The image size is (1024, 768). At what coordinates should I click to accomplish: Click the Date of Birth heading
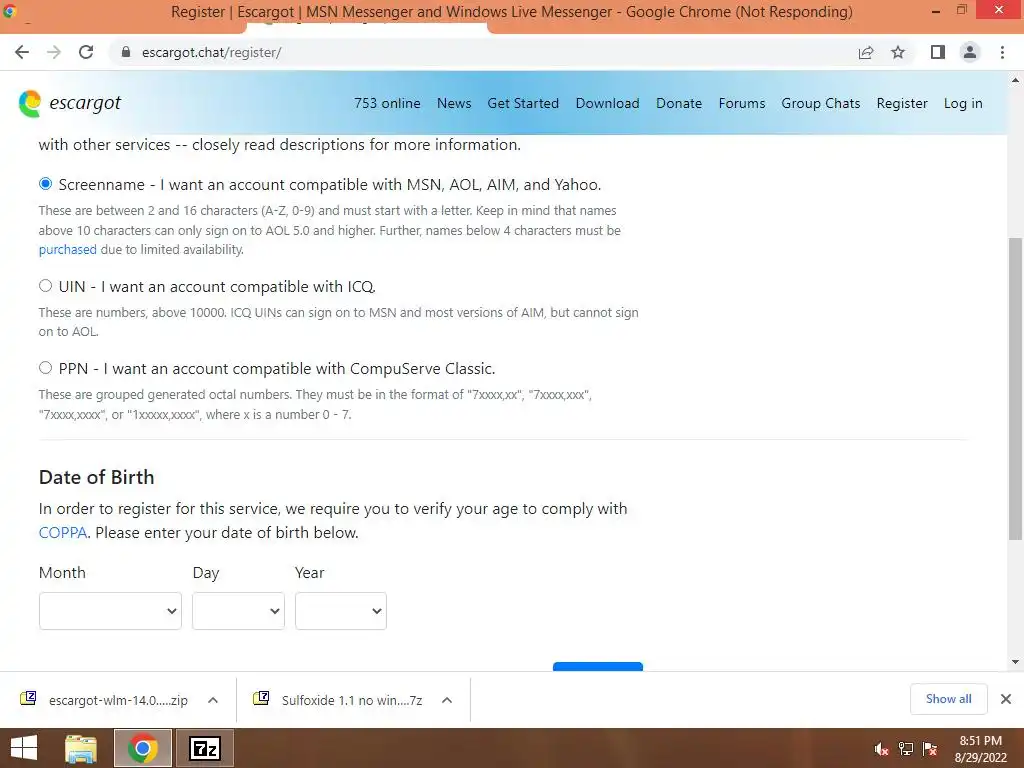click(97, 477)
